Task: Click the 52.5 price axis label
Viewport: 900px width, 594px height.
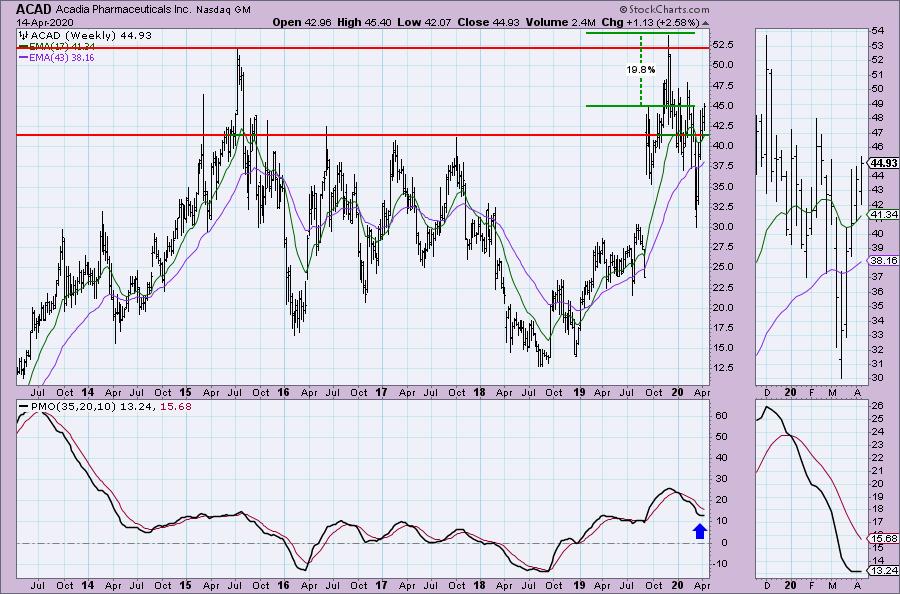Action: (725, 45)
